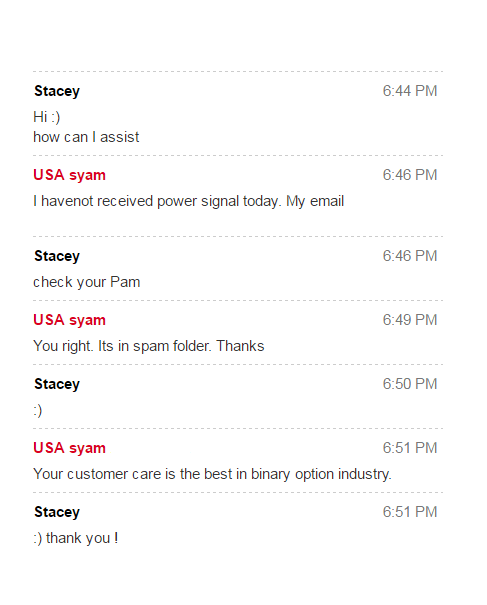
Task: Click the 6:44 PM timestamp
Action: [410, 91]
